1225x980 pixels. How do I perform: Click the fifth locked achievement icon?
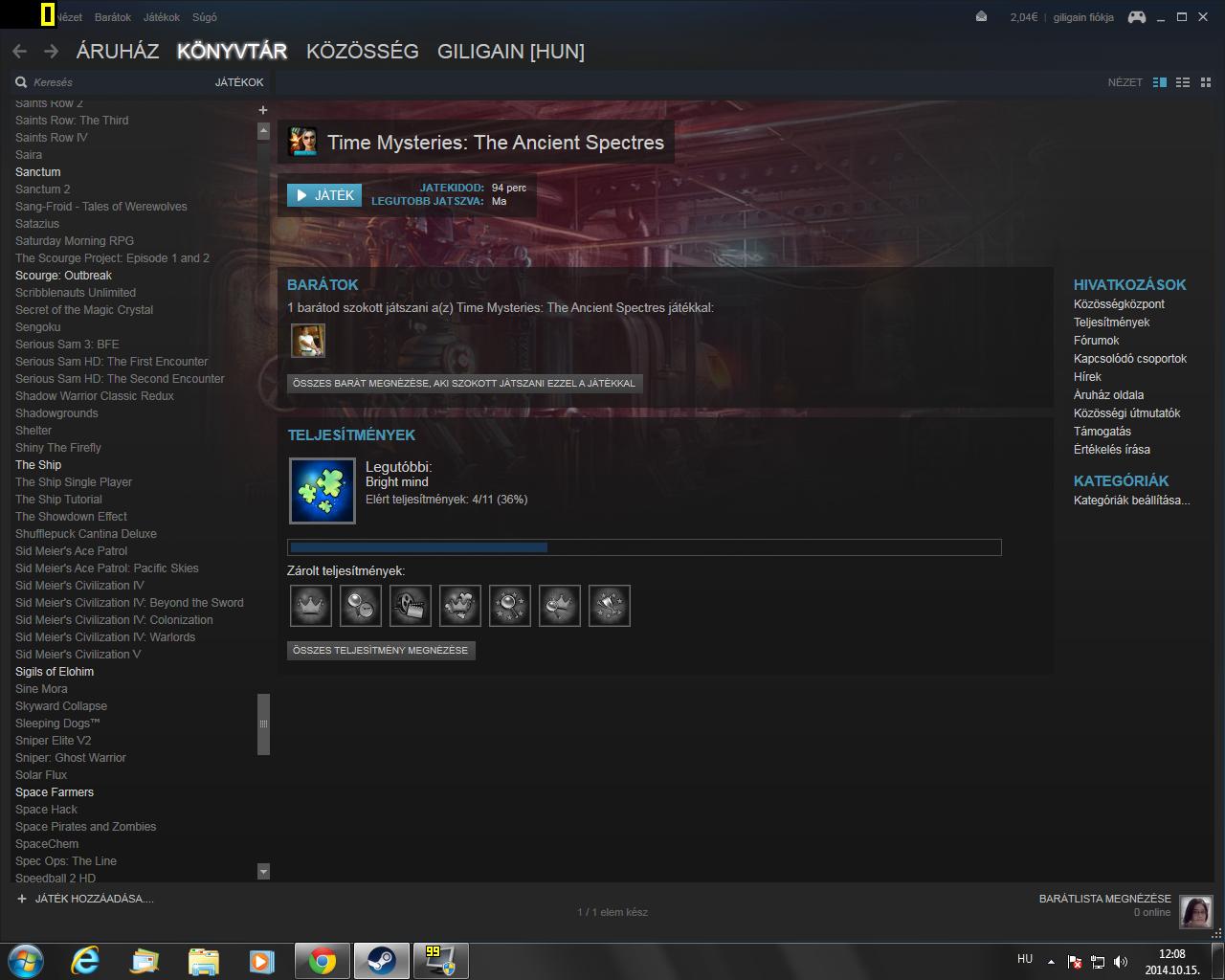point(509,606)
